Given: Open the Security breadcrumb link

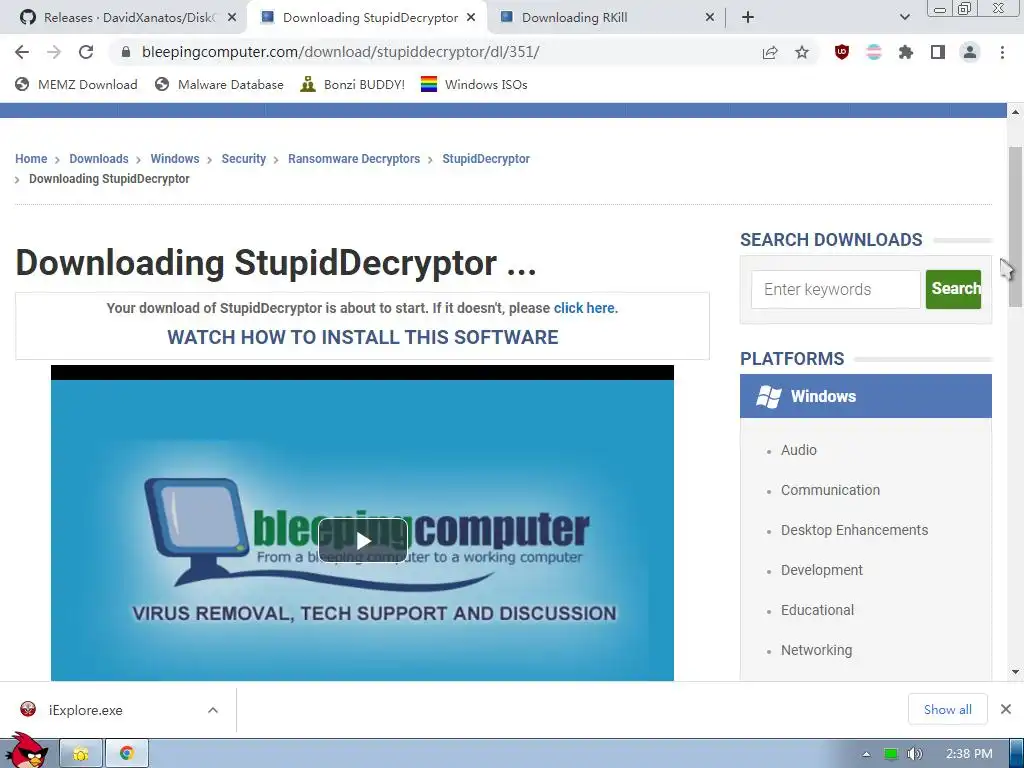Looking at the screenshot, I should (244, 159).
